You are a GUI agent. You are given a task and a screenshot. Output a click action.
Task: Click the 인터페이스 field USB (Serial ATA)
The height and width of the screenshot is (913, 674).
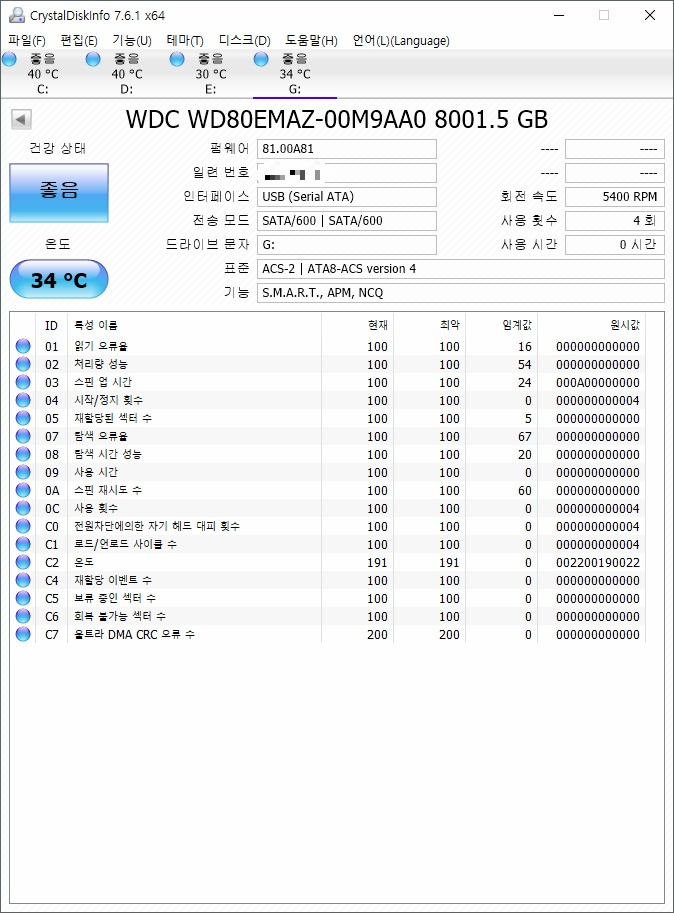pos(347,197)
